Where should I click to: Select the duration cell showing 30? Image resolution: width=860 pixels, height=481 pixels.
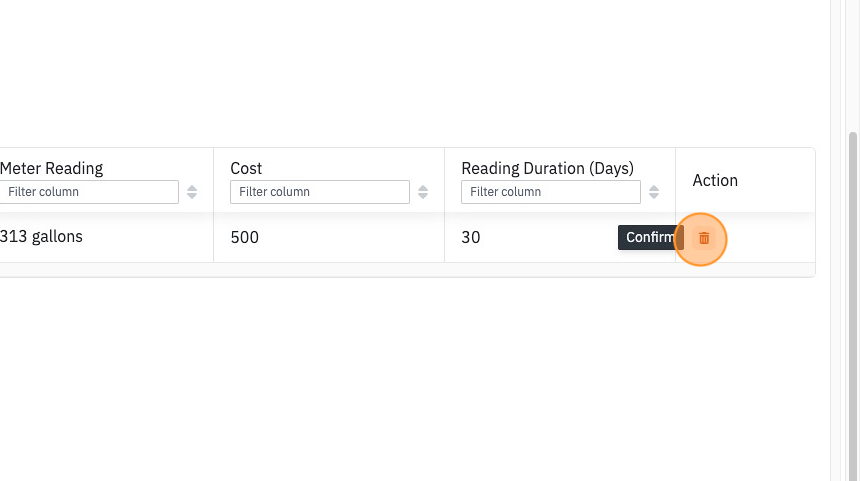pos(471,237)
